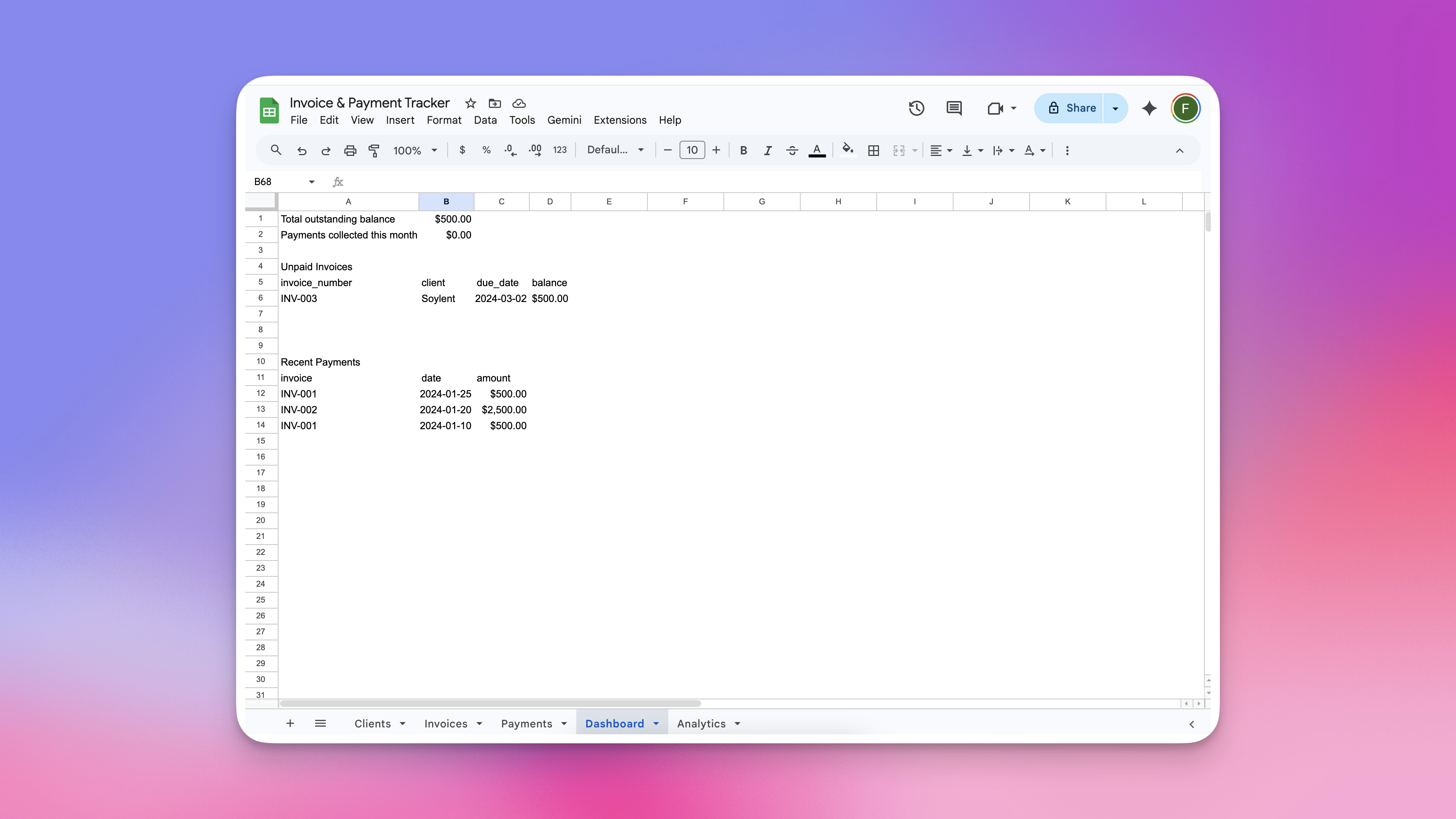Screen dimensions: 1456x819
Task: Open the borders menu
Action: [873, 150]
